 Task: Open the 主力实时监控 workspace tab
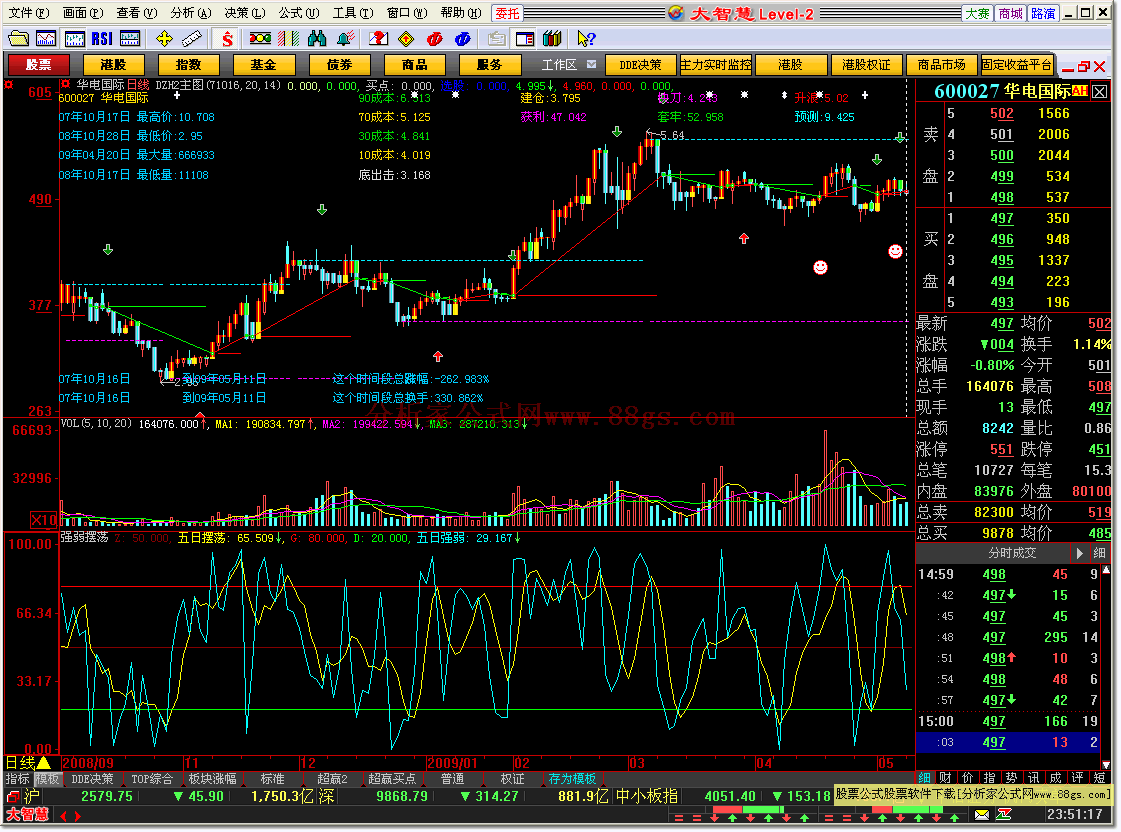[716, 65]
